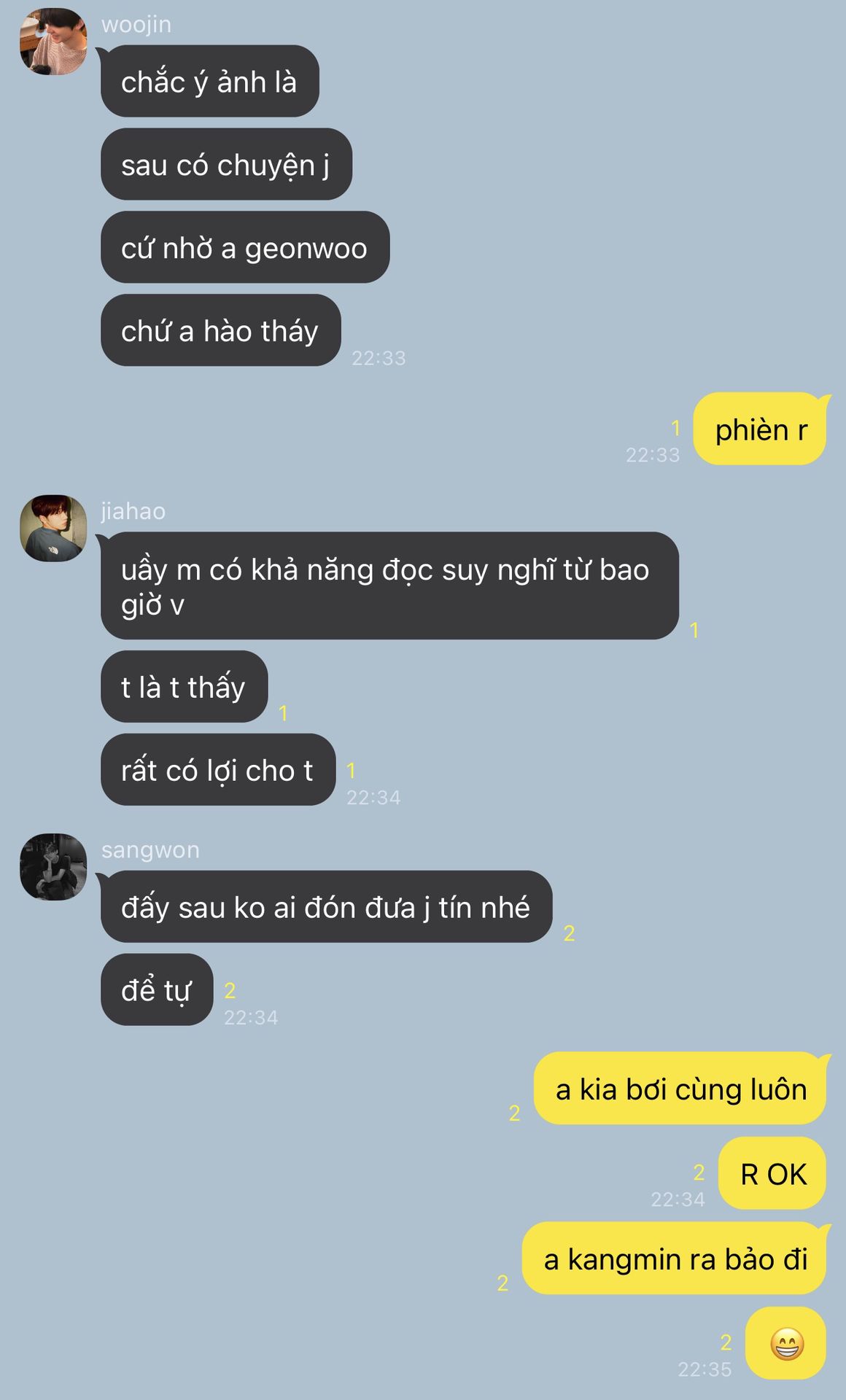Tap the woojin sender name

[136, 24]
